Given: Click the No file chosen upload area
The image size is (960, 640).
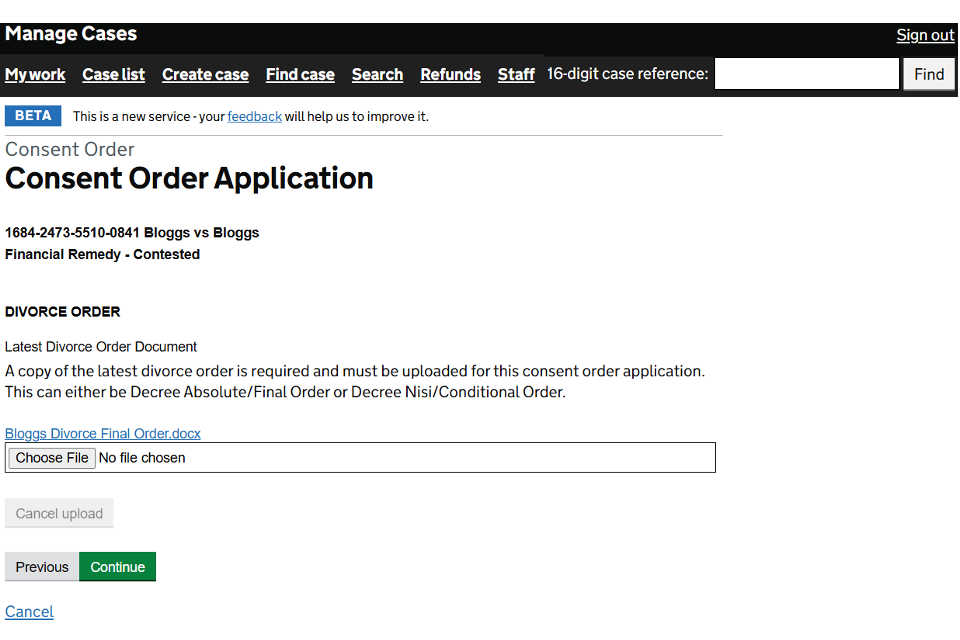Looking at the screenshot, I should point(360,457).
